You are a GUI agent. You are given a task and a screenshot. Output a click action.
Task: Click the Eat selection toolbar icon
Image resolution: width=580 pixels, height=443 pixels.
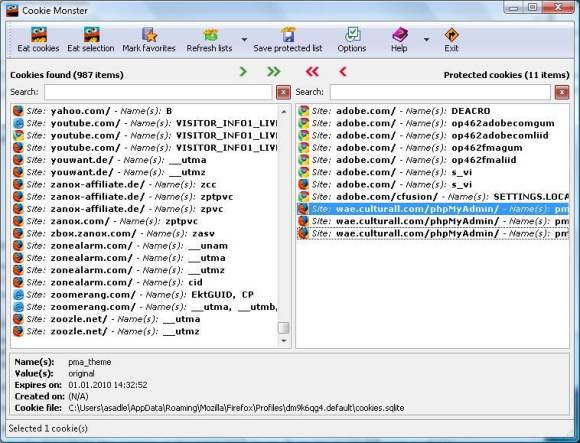point(91,35)
